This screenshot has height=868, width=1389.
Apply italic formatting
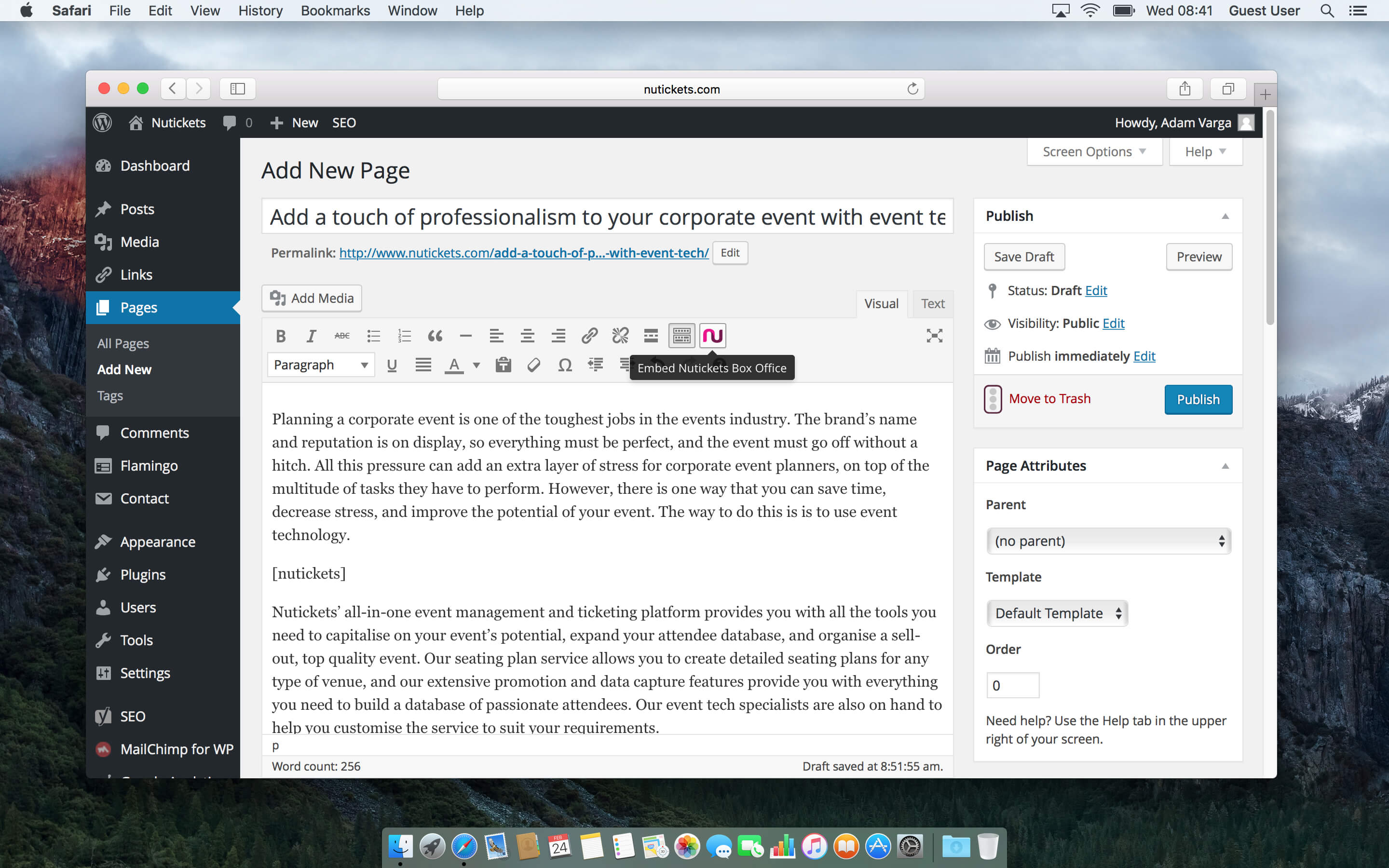point(311,335)
